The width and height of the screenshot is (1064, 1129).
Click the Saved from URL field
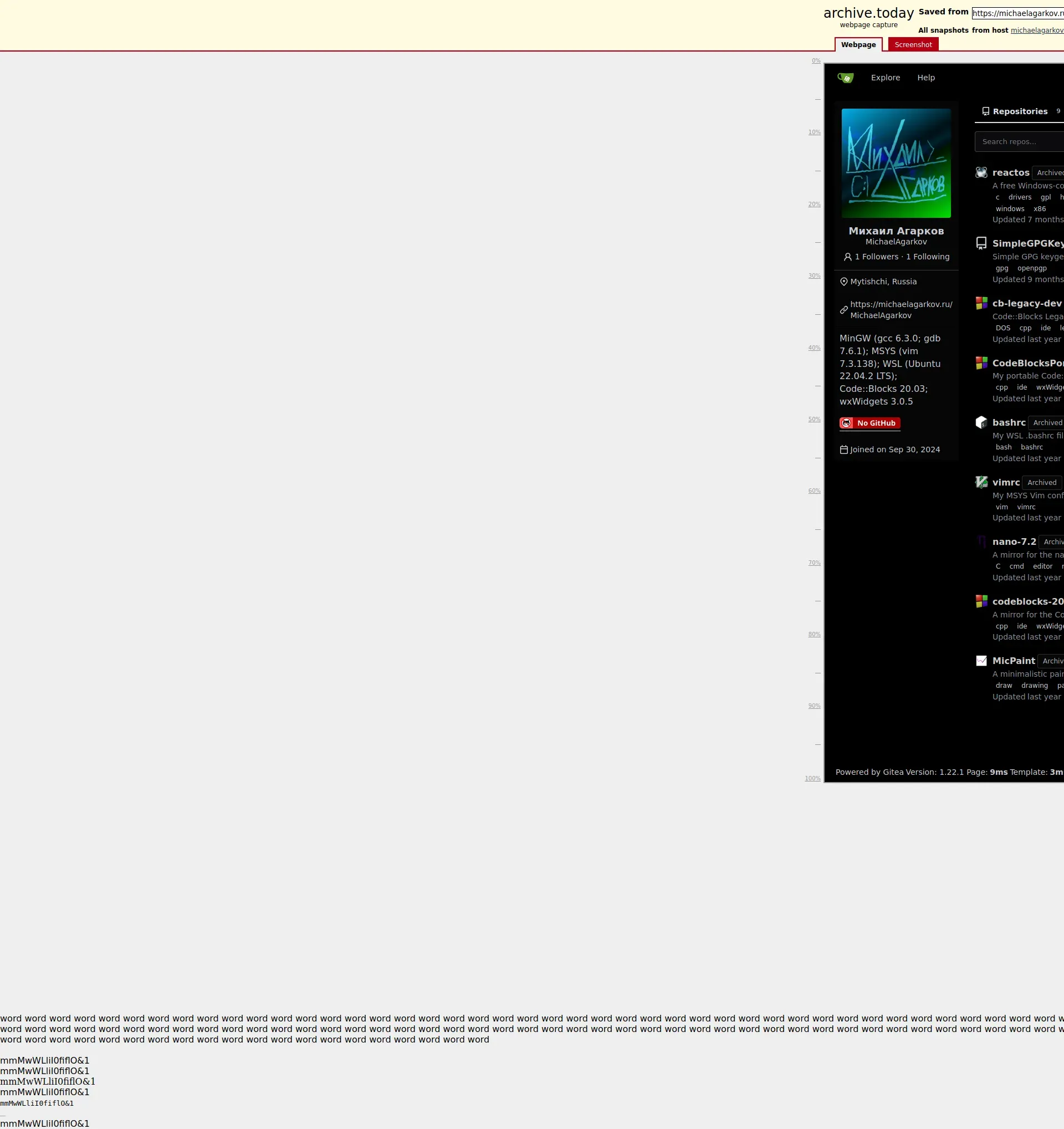(1017, 13)
